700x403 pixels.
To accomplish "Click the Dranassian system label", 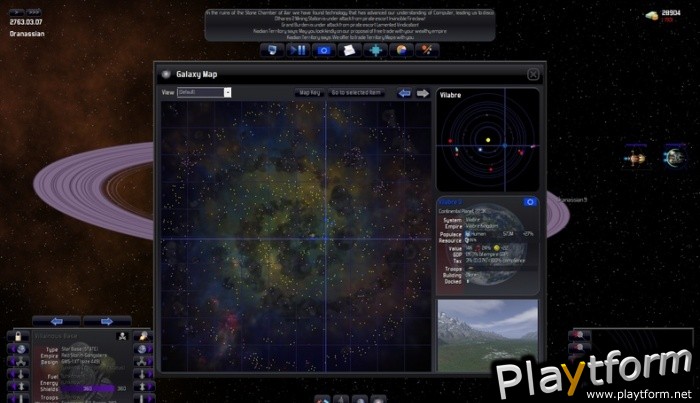I will point(27,33).
